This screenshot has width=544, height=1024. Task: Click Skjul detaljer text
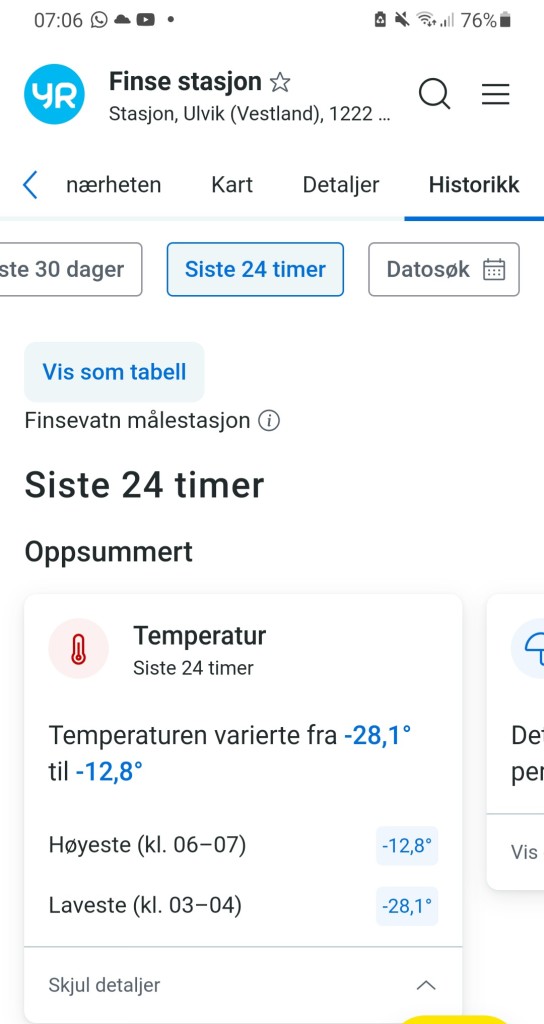coord(104,985)
